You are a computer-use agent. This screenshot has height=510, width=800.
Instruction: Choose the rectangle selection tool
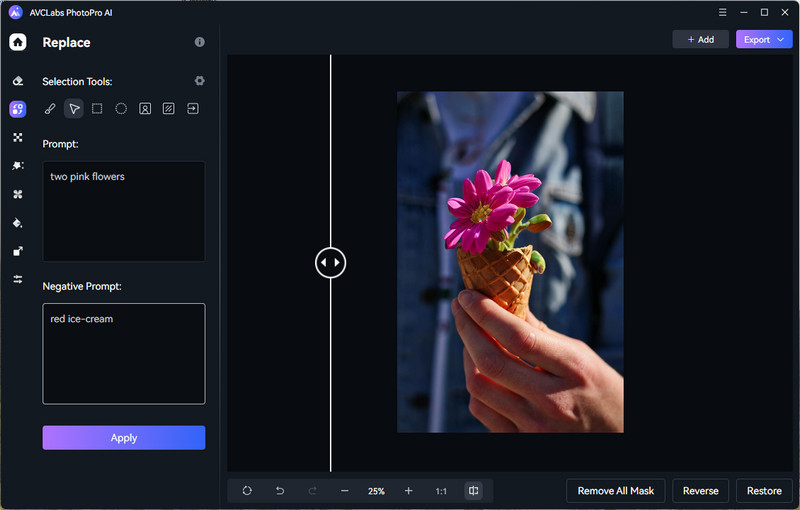[97, 108]
